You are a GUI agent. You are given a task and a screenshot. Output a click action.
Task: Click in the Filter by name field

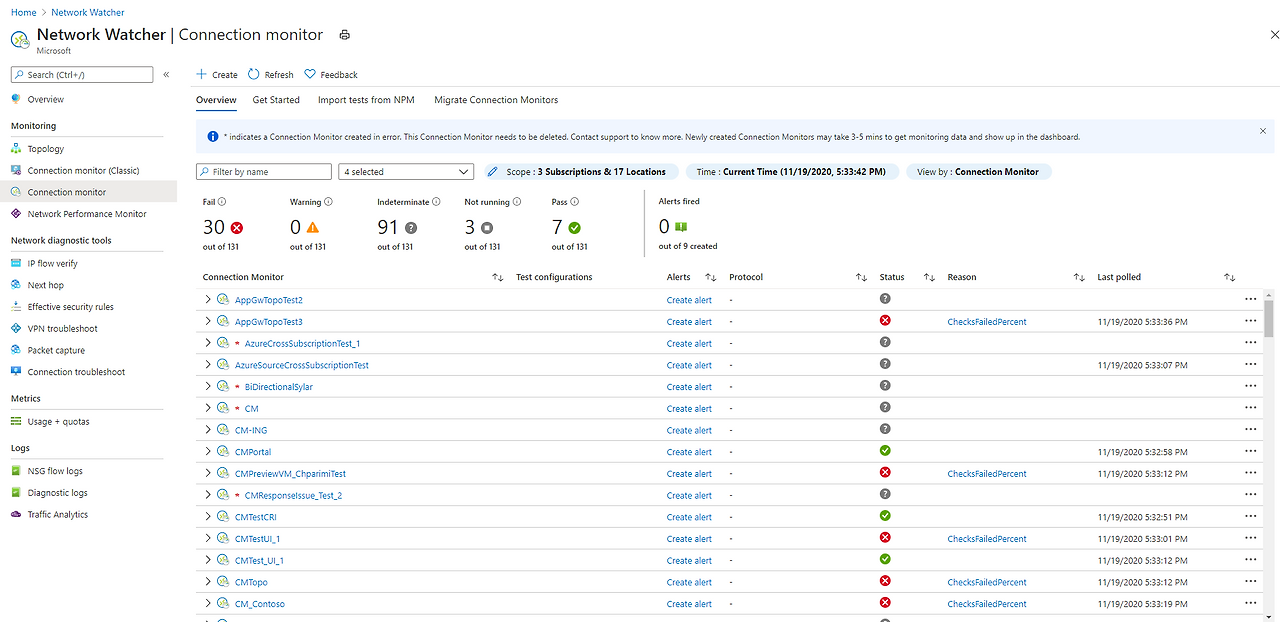[264, 172]
